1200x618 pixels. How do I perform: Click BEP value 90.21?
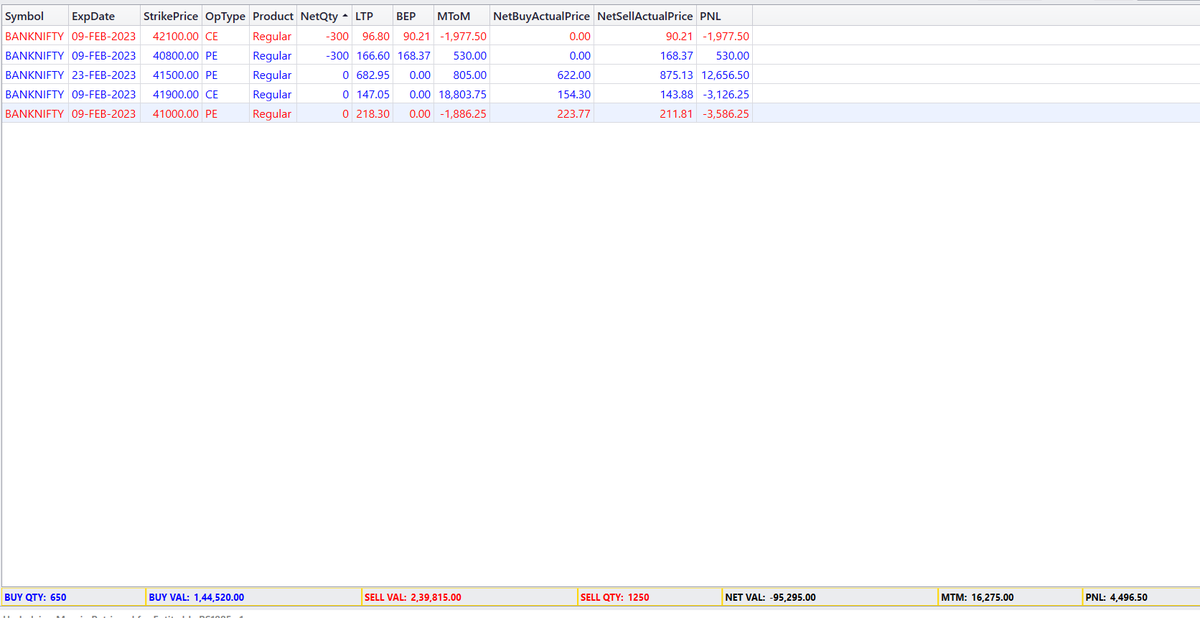click(x=417, y=36)
